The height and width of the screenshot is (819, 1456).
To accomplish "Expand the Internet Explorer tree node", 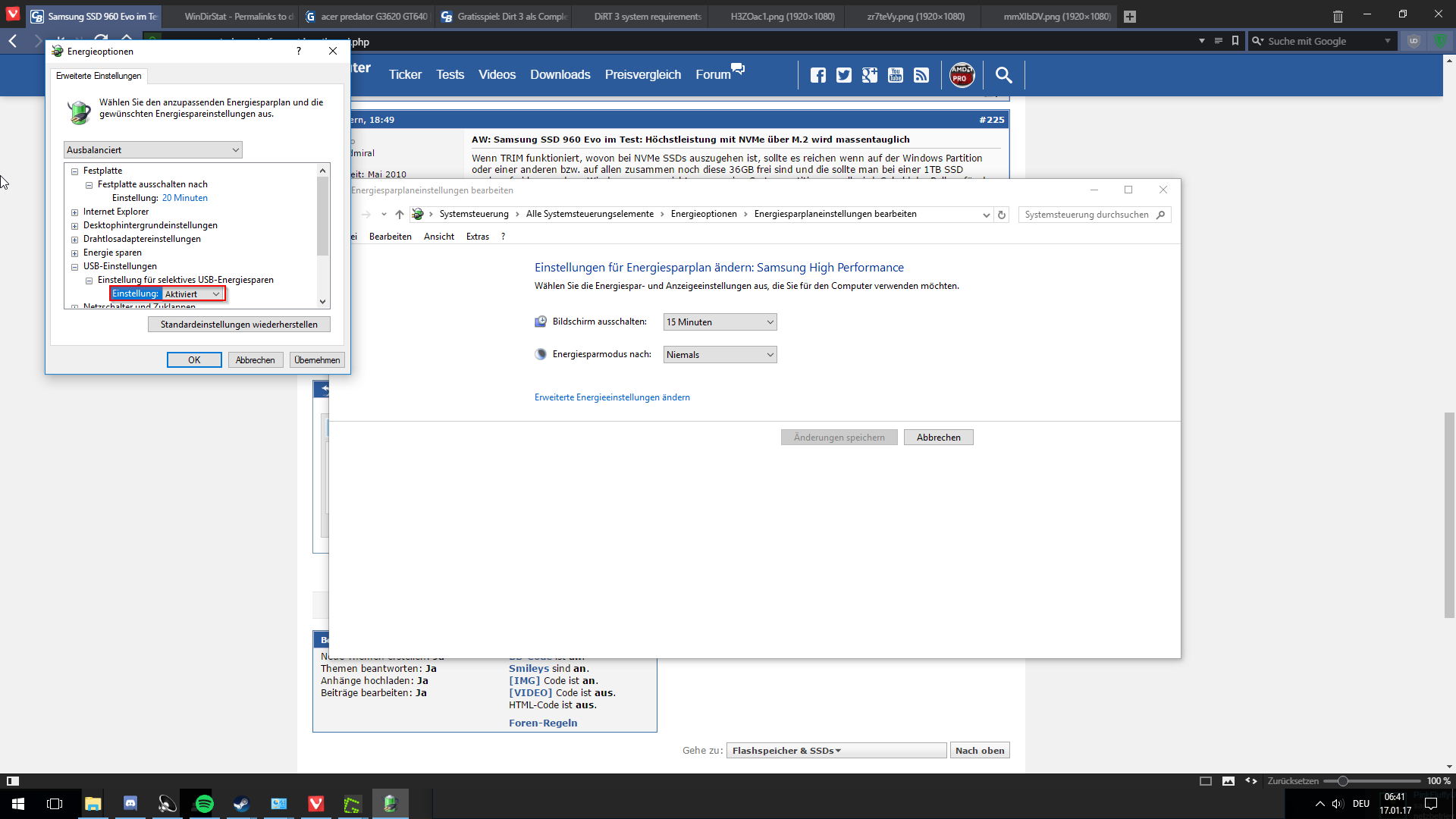I will [x=75, y=212].
